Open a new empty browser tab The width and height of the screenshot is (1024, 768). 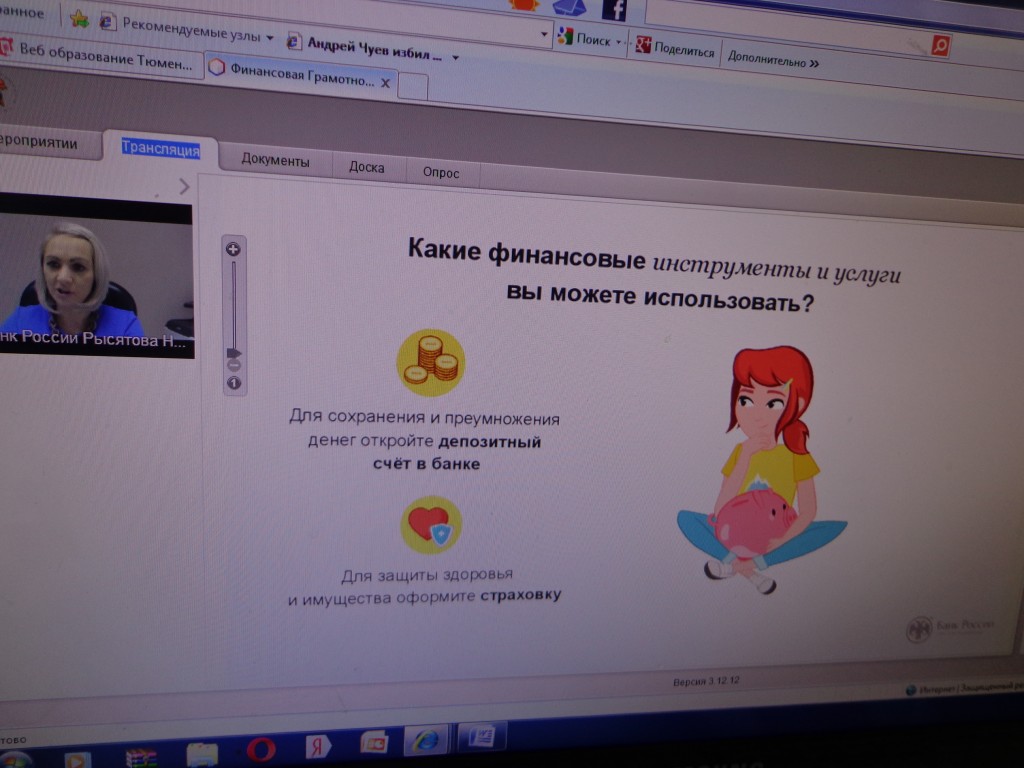pos(413,88)
